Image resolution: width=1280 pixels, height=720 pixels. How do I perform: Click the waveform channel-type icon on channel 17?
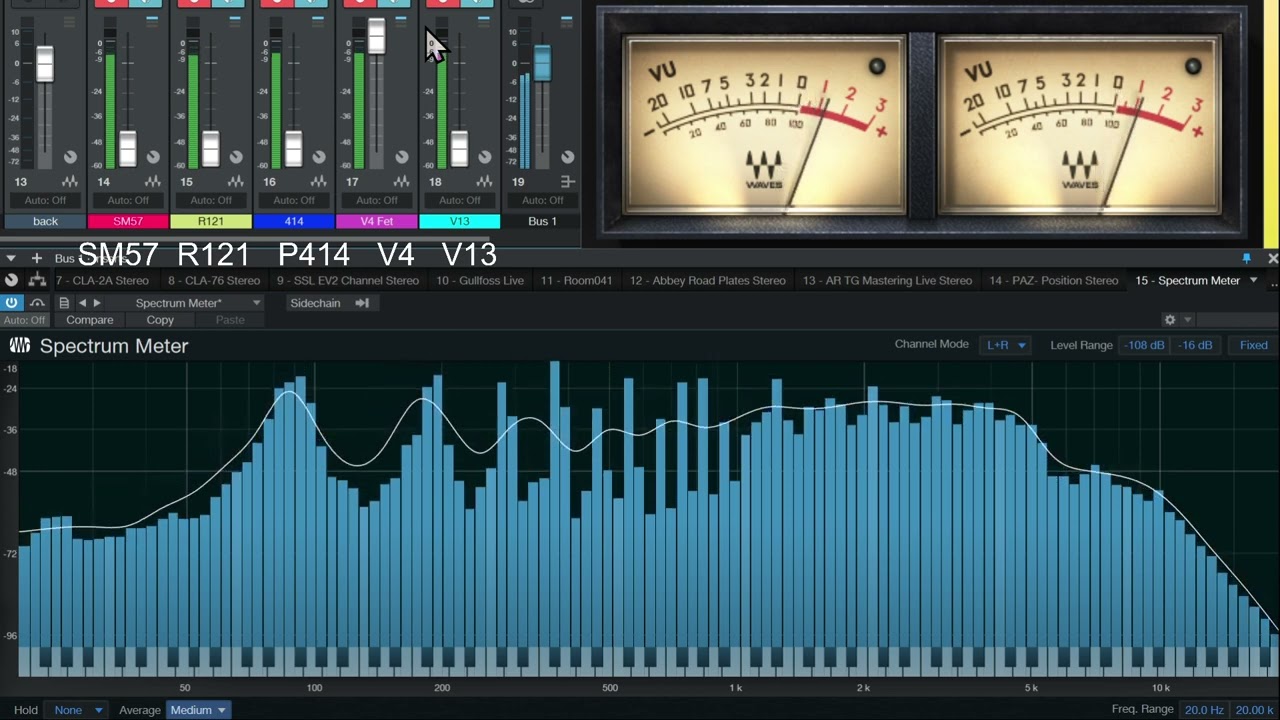click(402, 182)
